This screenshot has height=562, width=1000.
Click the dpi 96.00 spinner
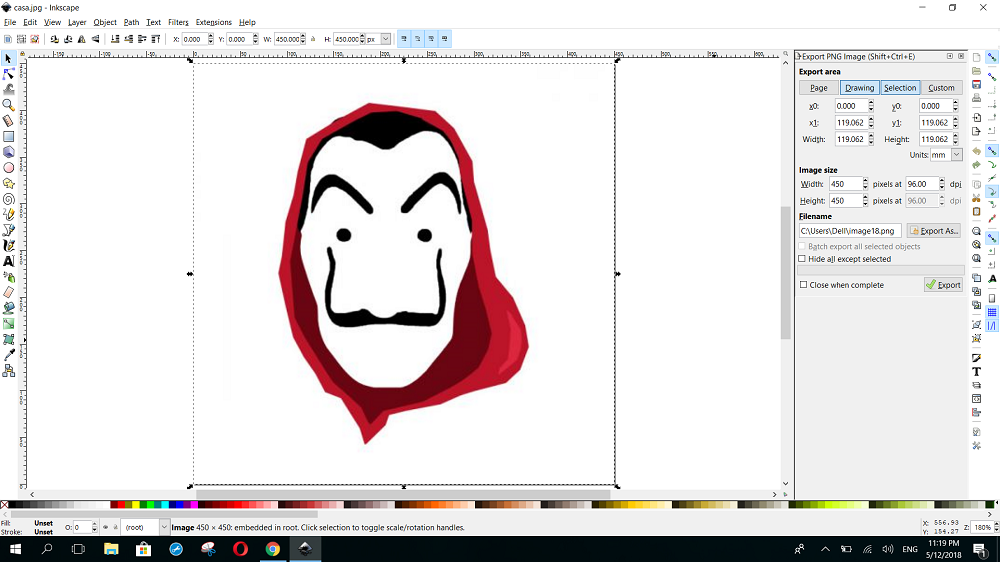pyautogui.click(x=941, y=184)
